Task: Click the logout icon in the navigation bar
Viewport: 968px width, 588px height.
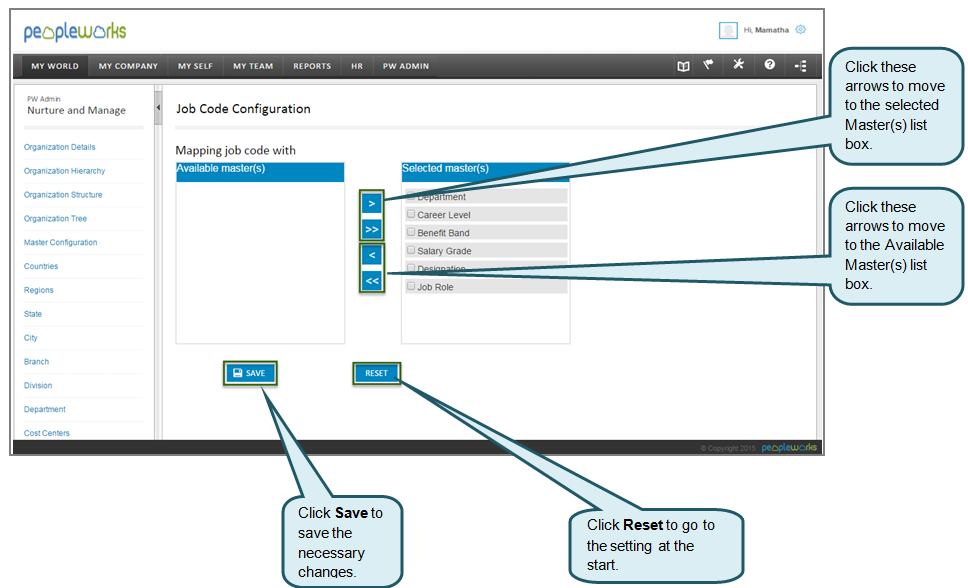Action: (801, 66)
